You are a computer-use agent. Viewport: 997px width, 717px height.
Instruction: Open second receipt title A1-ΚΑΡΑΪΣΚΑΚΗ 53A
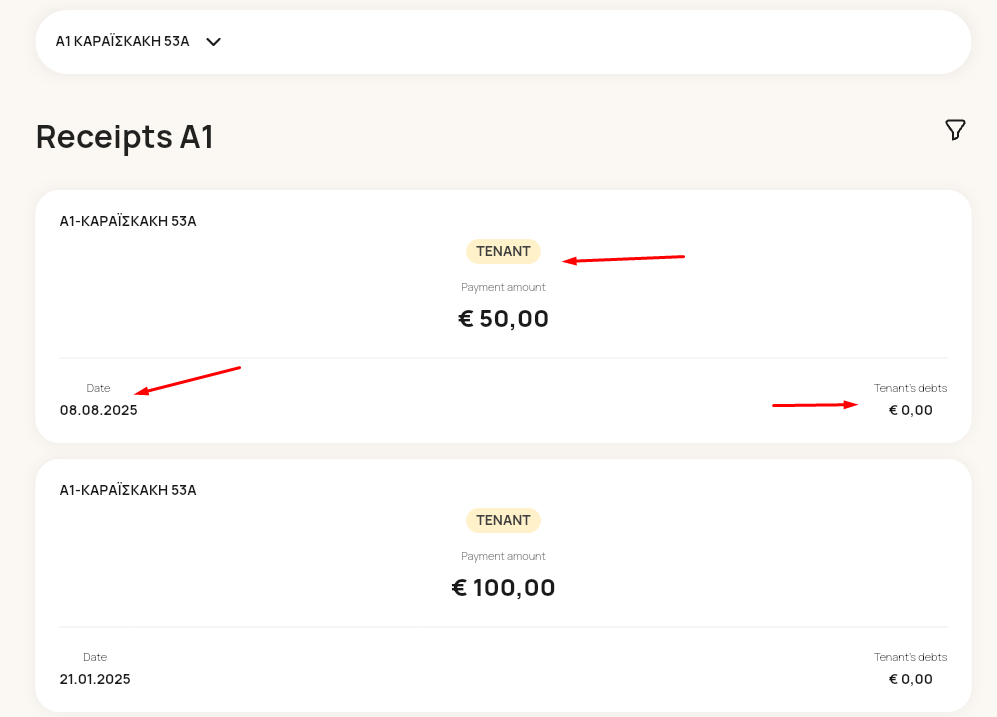pyautogui.click(x=128, y=490)
